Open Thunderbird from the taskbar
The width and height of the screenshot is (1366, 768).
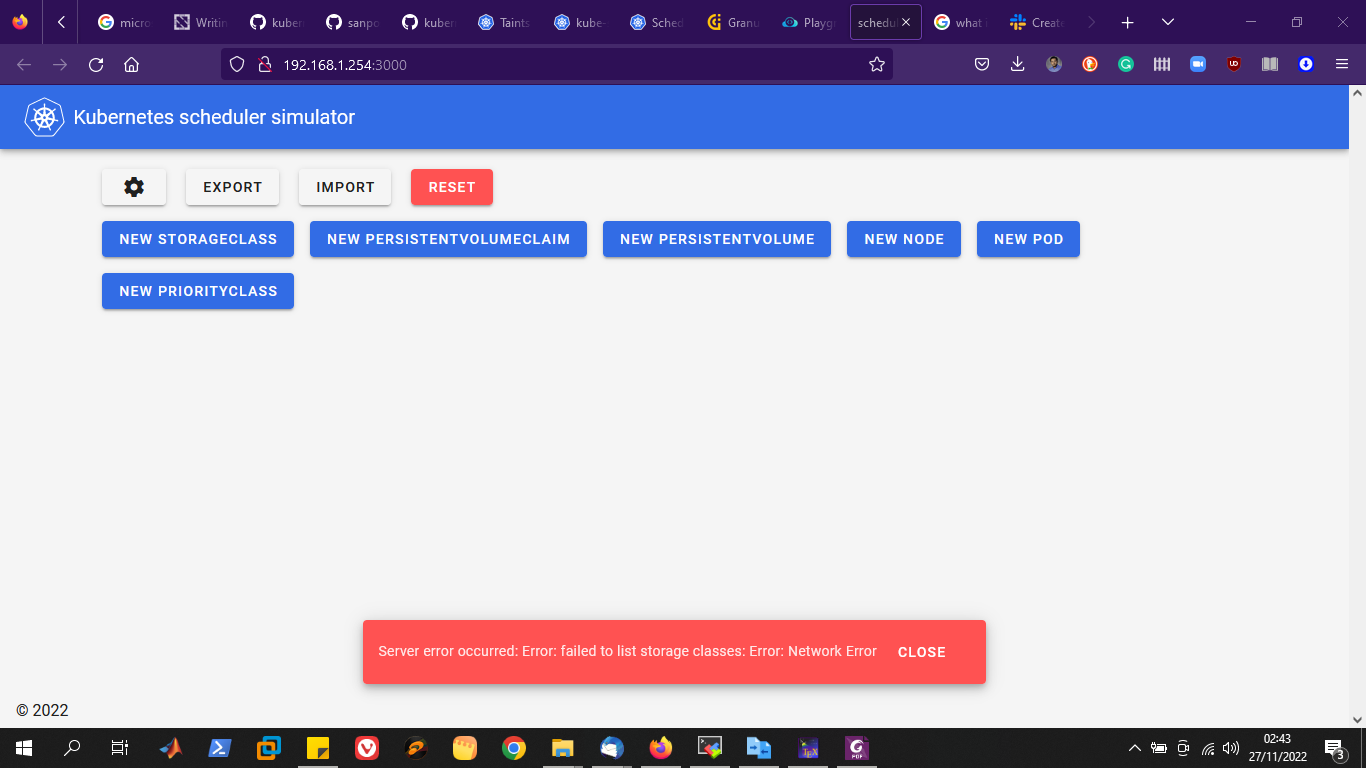611,747
